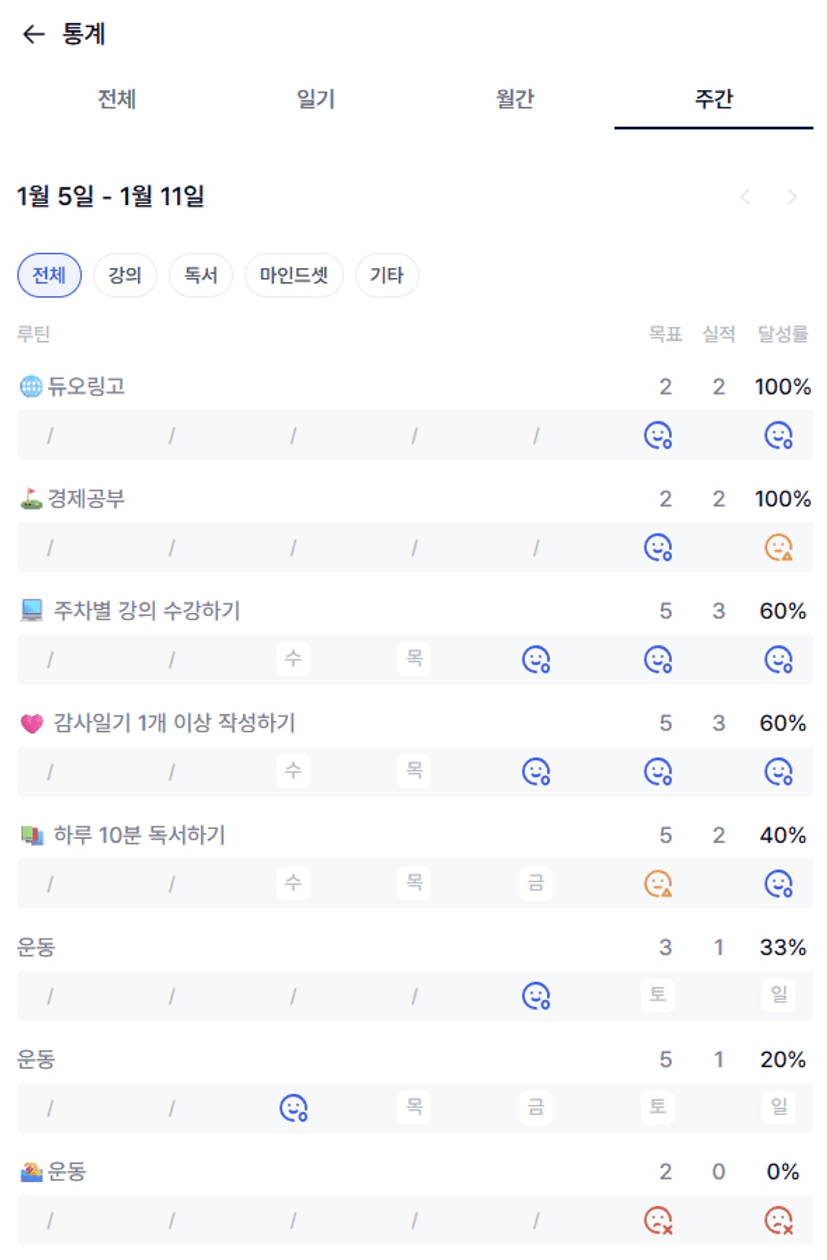
Task: Click the 금 day box in 하루 10분 독서하기 row
Action: point(536,883)
